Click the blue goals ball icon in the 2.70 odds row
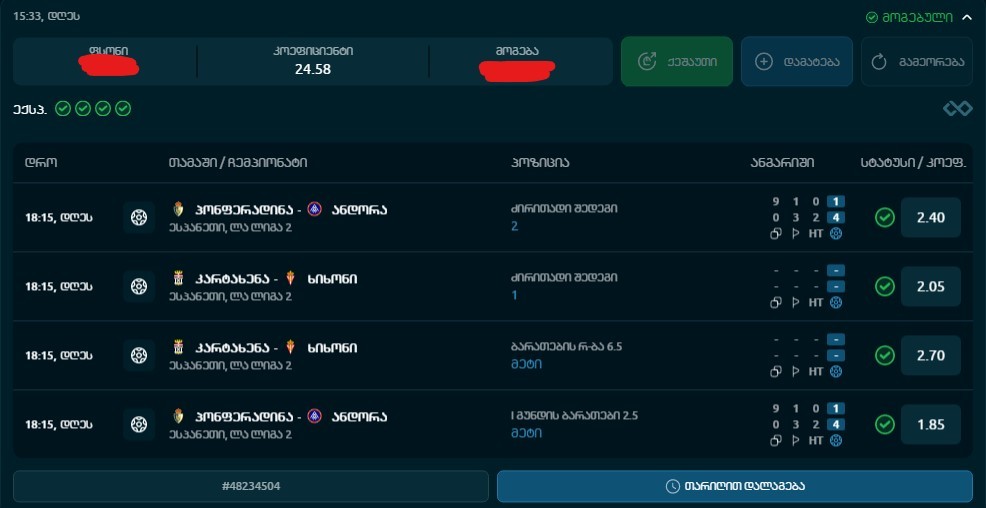The height and width of the screenshot is (508, 986). (x=836, y=372)
